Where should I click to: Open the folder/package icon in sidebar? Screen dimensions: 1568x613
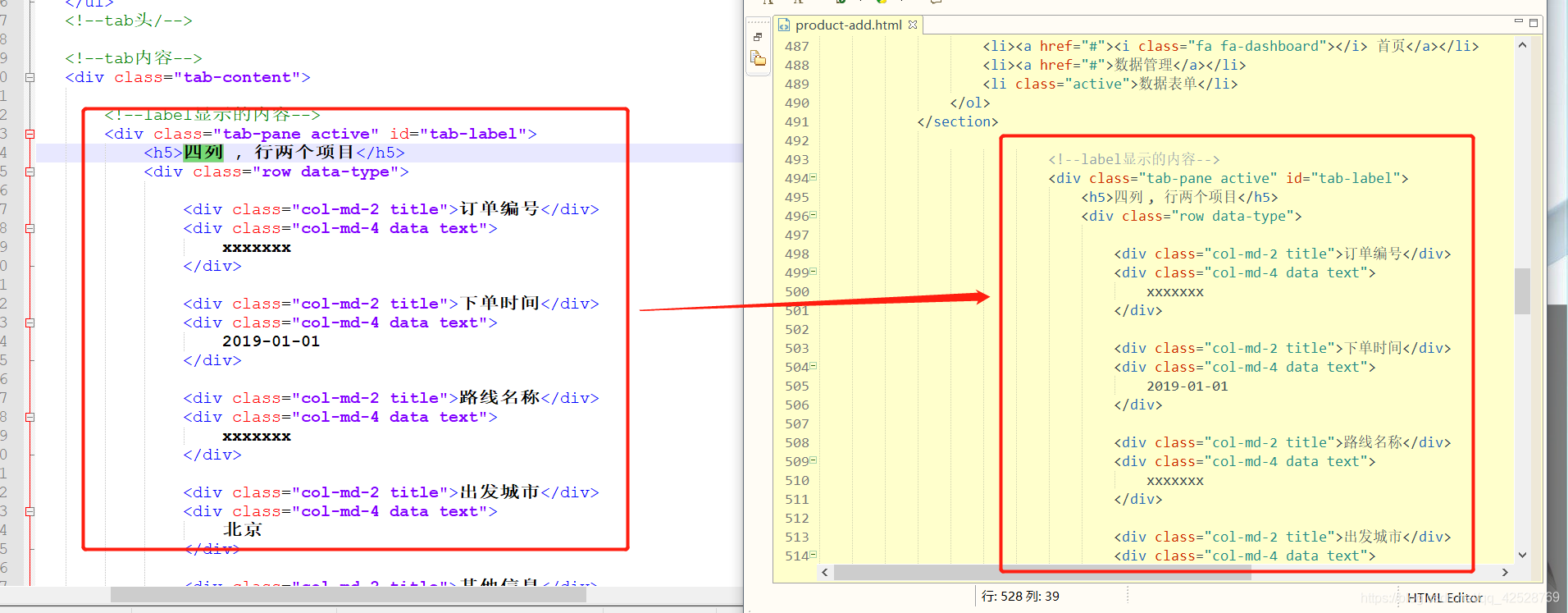tap(759, 58)
